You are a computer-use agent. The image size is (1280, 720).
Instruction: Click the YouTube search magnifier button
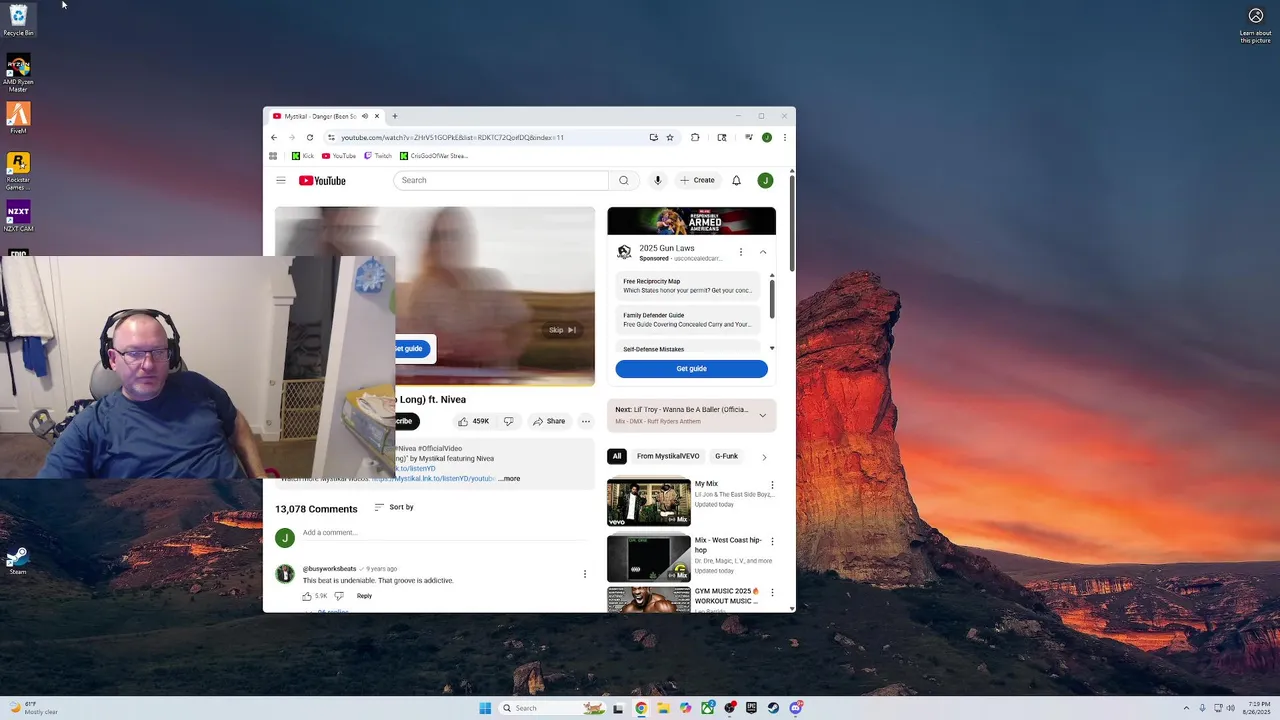pos(624,180)
